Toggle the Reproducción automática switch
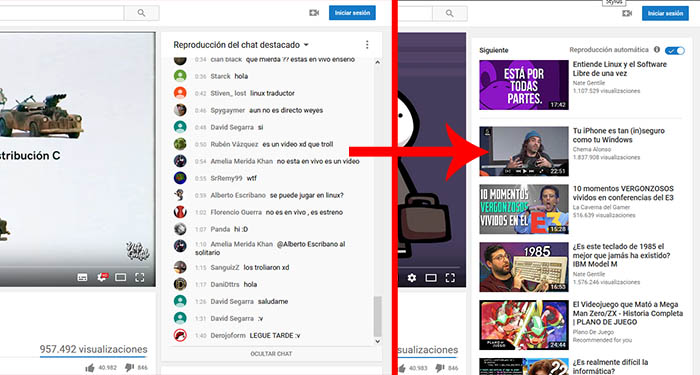Image resolution: width=700 pixels, height=375 pixels. click(x=675, y=50)
